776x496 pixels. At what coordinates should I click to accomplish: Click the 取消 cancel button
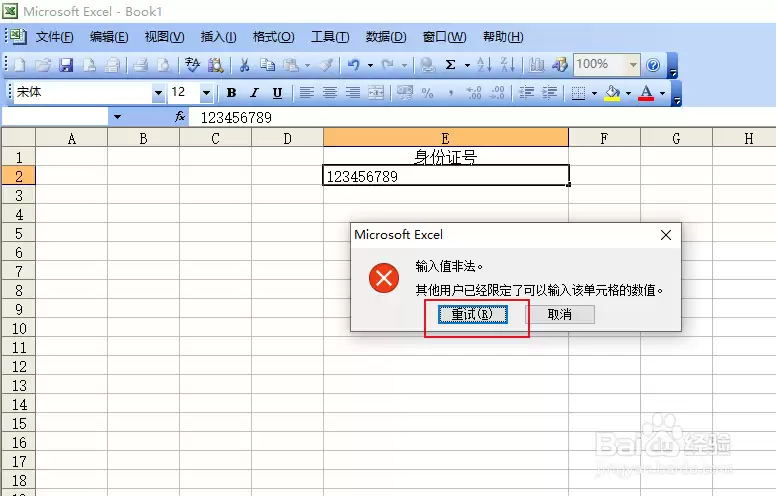560,314
